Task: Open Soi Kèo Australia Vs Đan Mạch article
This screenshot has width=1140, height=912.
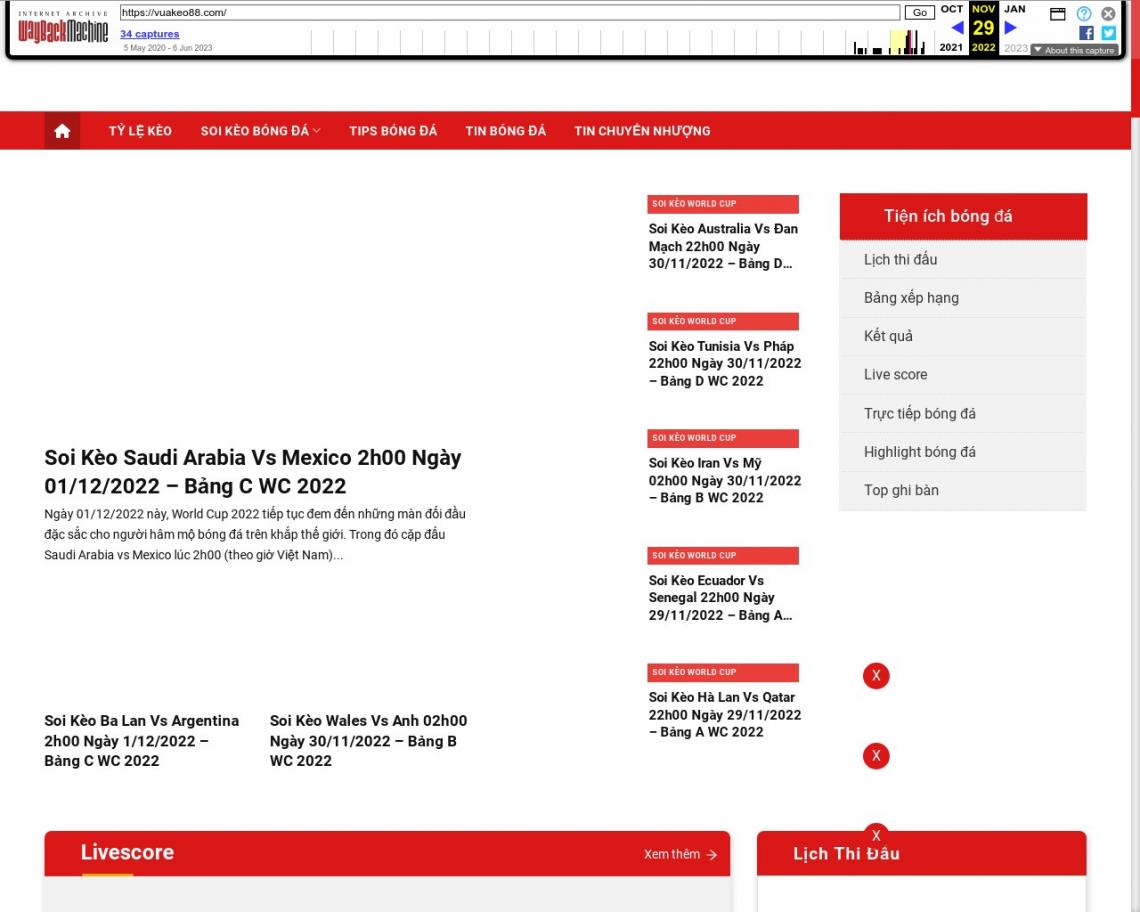Action: coord(723,246)
